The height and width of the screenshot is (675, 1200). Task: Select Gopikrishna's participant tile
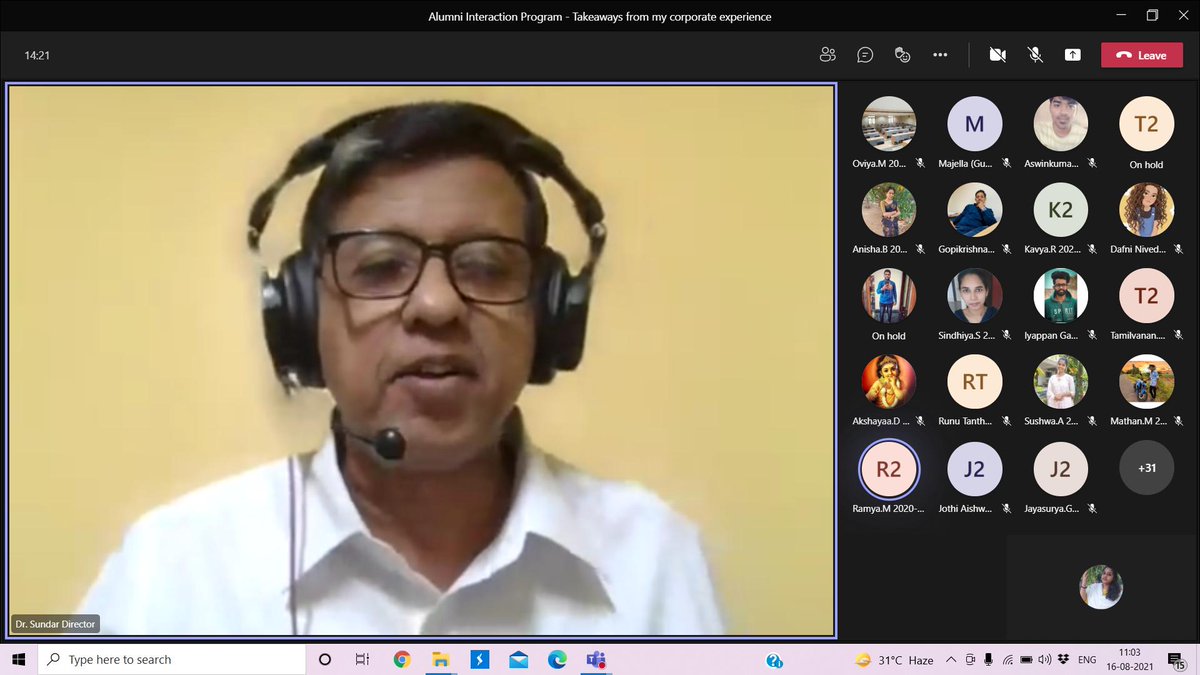[974, 219]
